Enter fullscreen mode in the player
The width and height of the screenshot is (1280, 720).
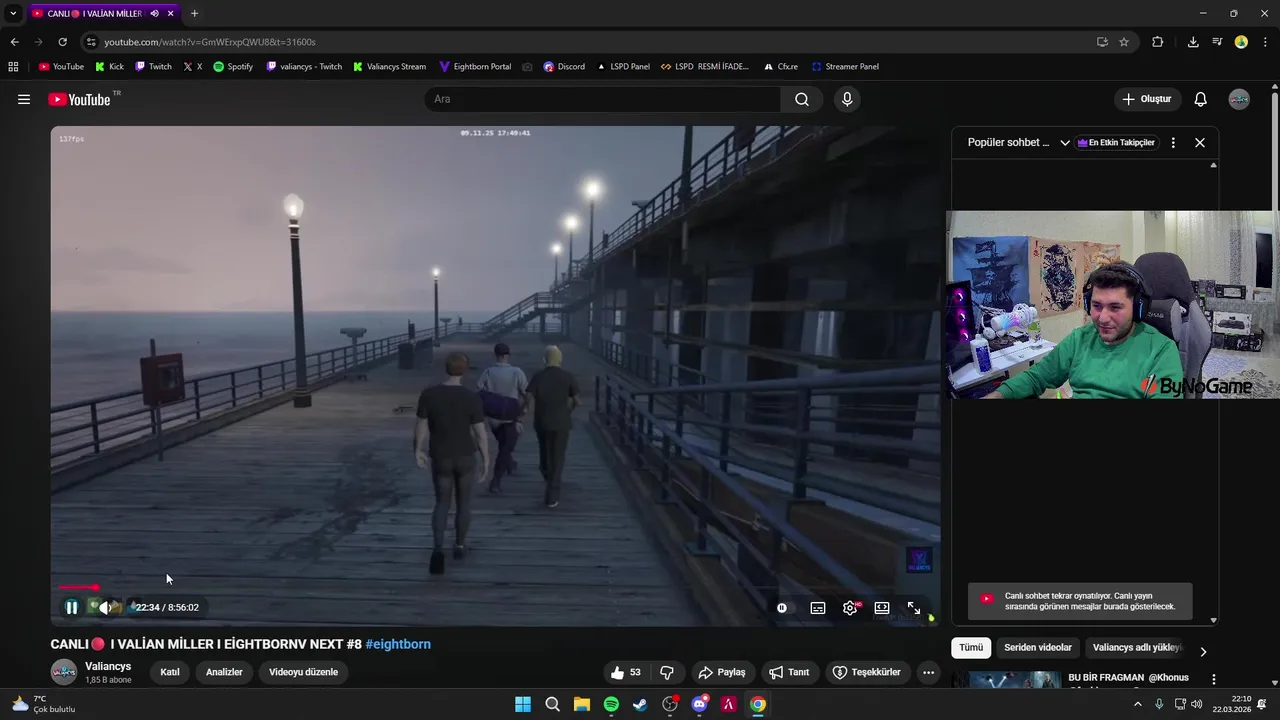[x=914, y=608]
